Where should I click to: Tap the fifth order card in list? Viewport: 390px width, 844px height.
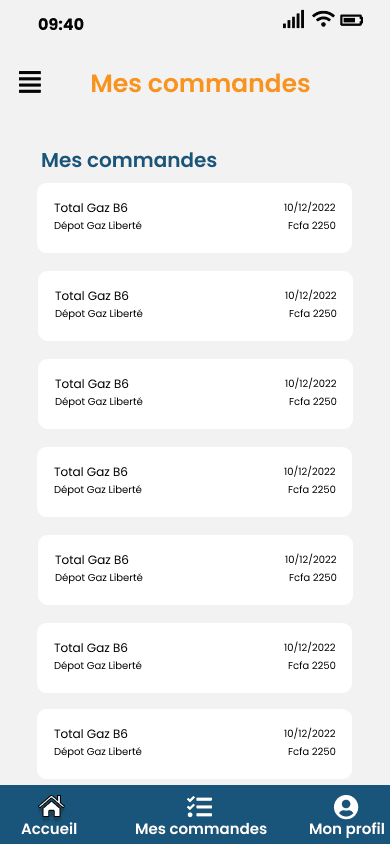pos(195,570)
